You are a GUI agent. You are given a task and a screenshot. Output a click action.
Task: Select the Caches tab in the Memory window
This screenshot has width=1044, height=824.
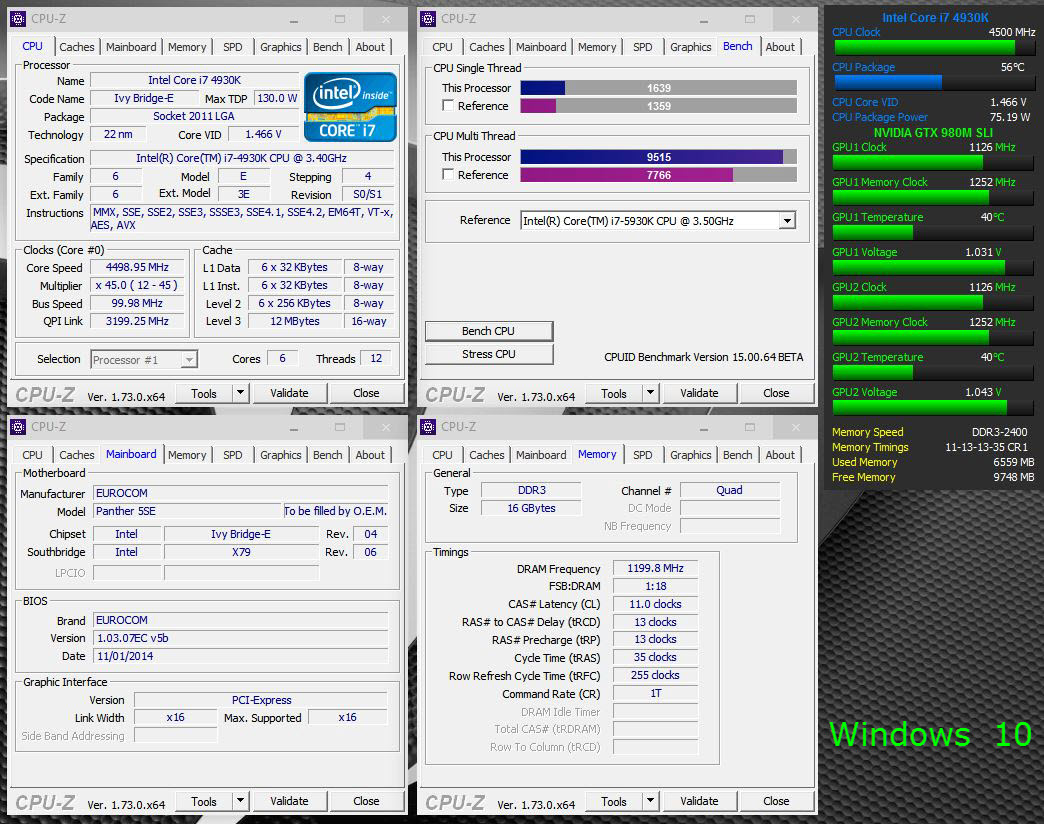tap(487, 455)
